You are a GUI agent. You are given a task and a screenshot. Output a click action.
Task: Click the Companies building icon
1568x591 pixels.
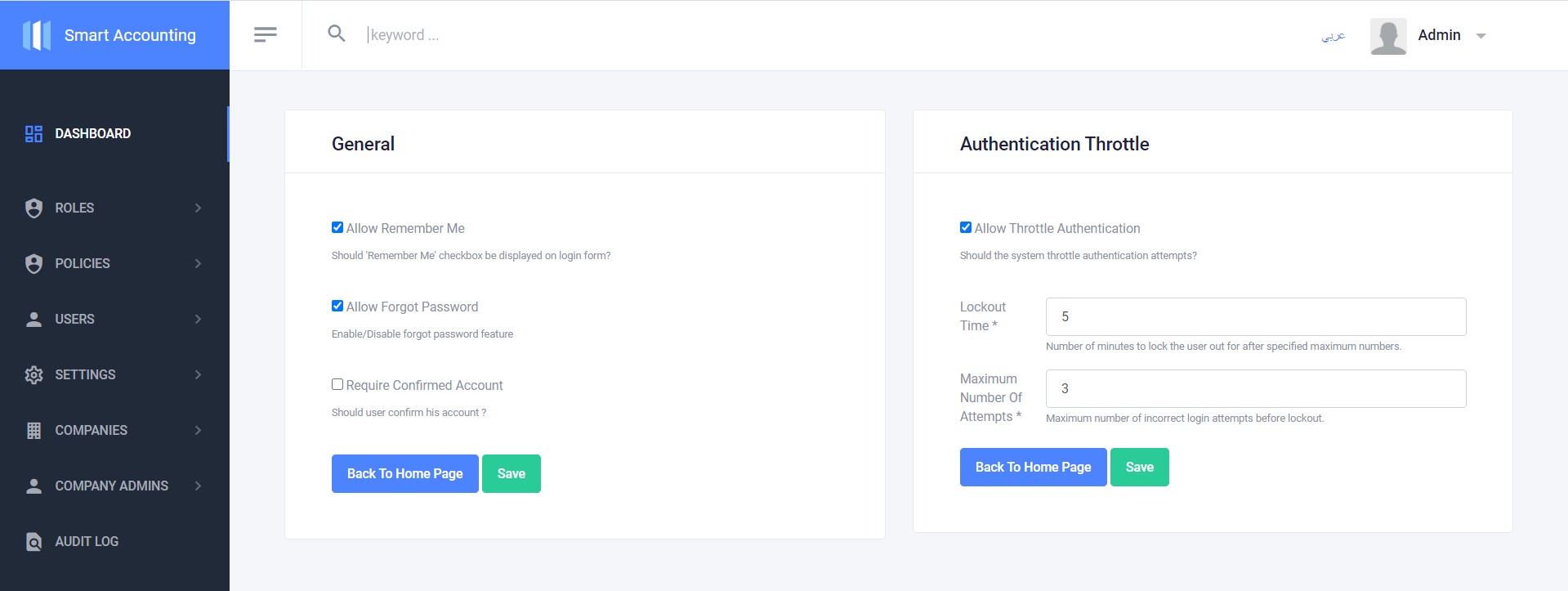[x=34, y=431]
